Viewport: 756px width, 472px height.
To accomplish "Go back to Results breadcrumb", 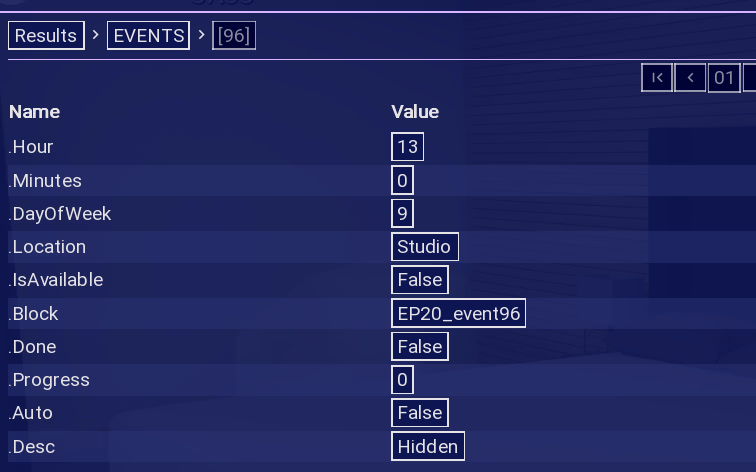I will [x=46, y=36].
